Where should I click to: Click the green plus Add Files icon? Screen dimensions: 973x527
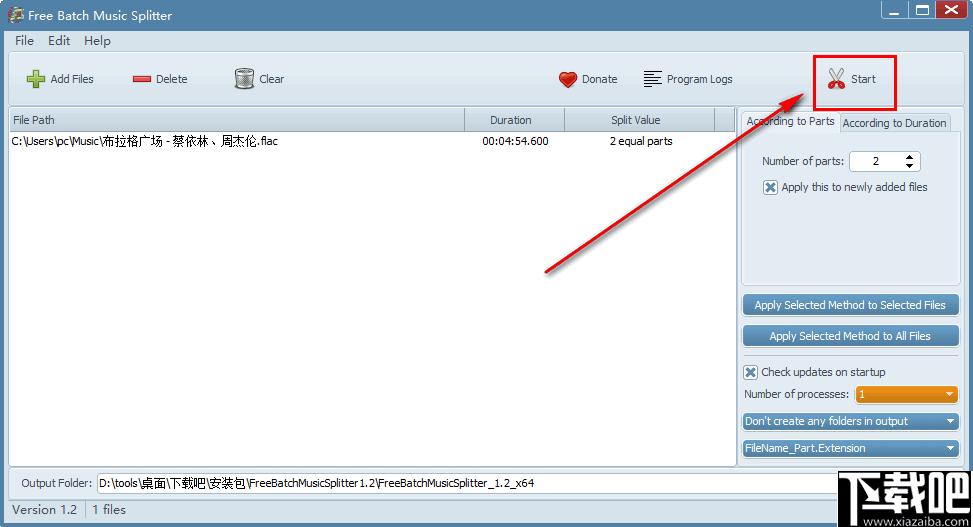coord(36,79)
